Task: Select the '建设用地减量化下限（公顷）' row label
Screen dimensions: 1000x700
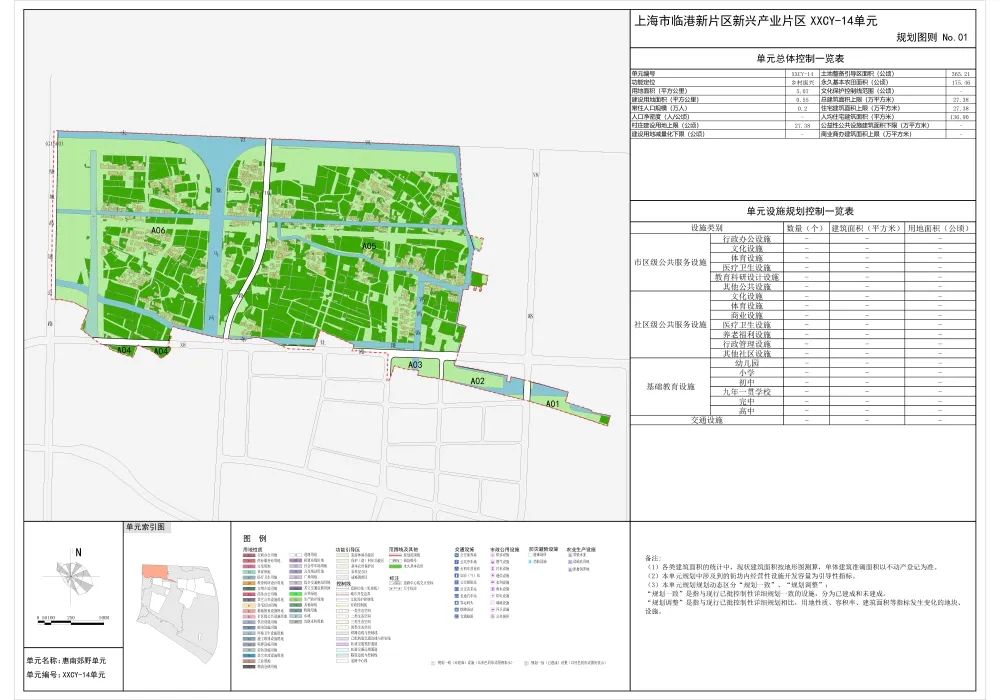Action: point(670,135)
